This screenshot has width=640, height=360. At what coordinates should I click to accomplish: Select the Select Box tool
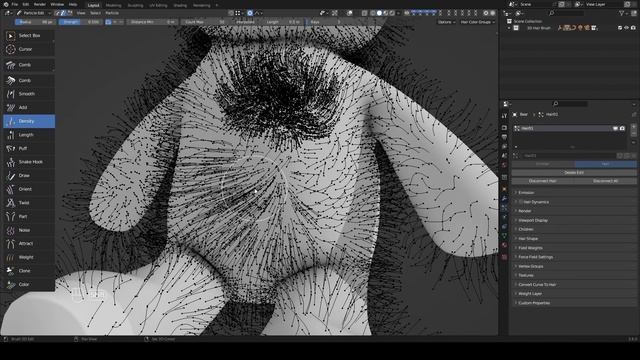(x=29, y=36)
